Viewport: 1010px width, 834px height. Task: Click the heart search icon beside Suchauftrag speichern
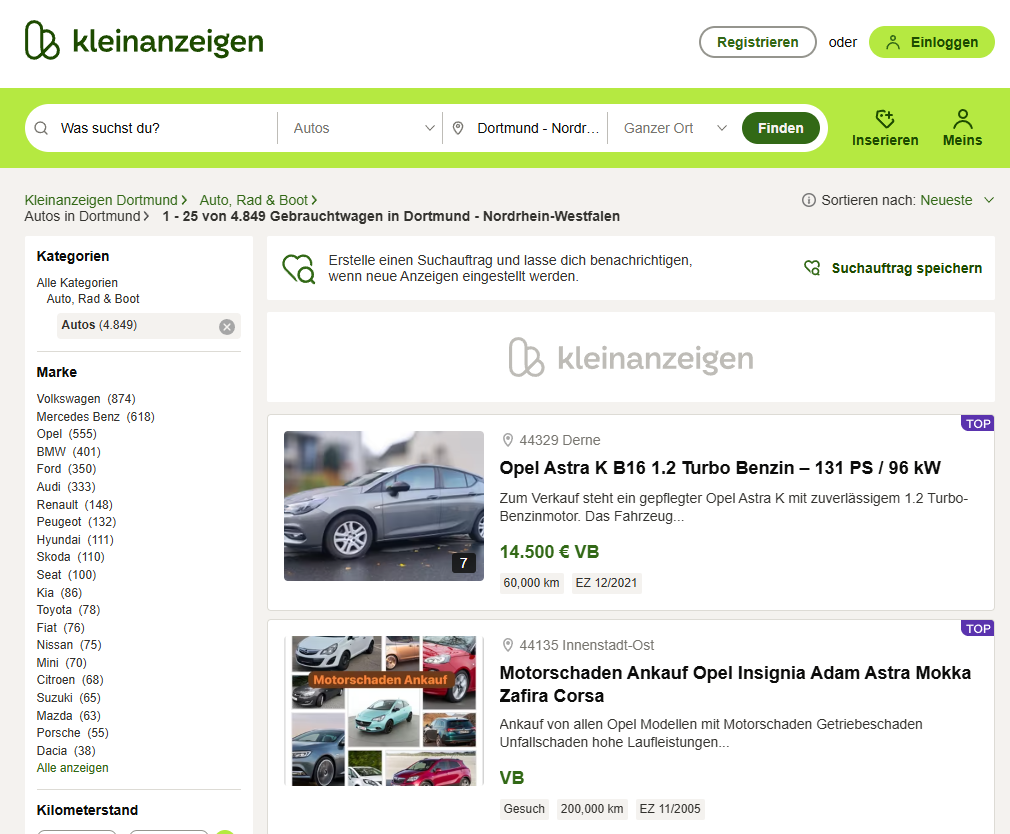tap(812, 268)
